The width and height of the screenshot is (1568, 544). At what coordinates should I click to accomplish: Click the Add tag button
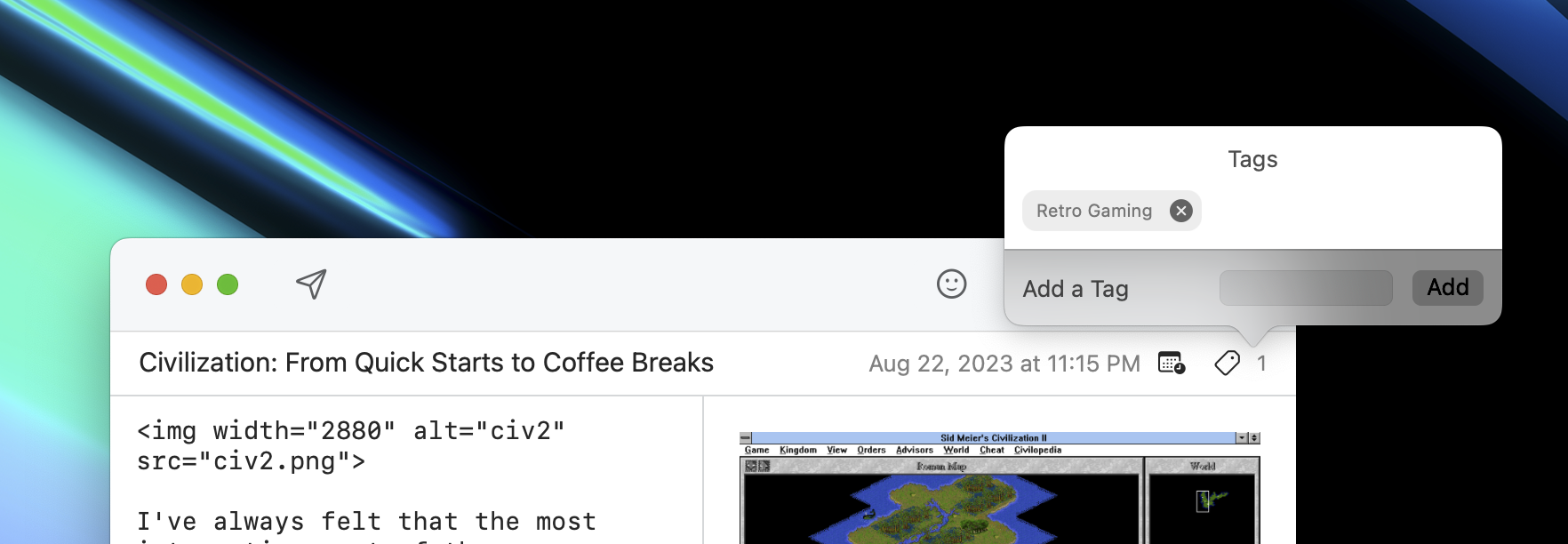tap(1447, 288)
